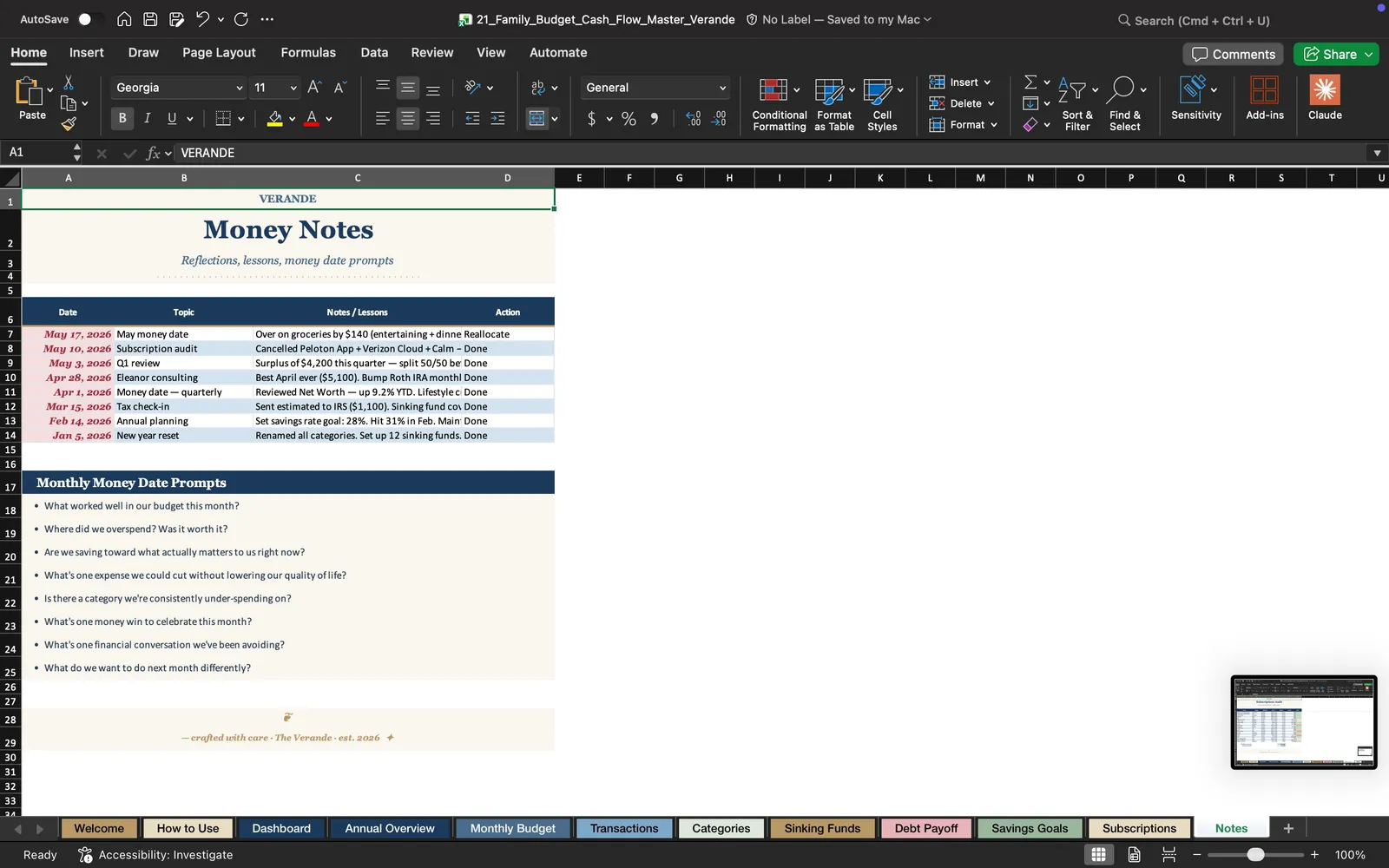The width and height of the screenshot is (1389, 868).
Task: Click the Redo icon
Action: tap(241, 19)
